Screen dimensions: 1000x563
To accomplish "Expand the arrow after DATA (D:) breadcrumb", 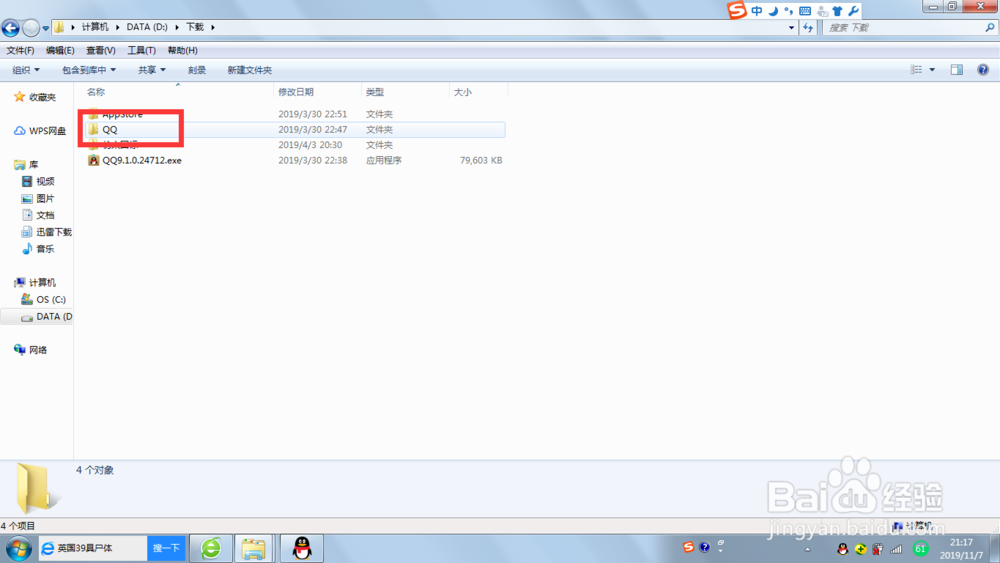I will [x=177, y=27].
